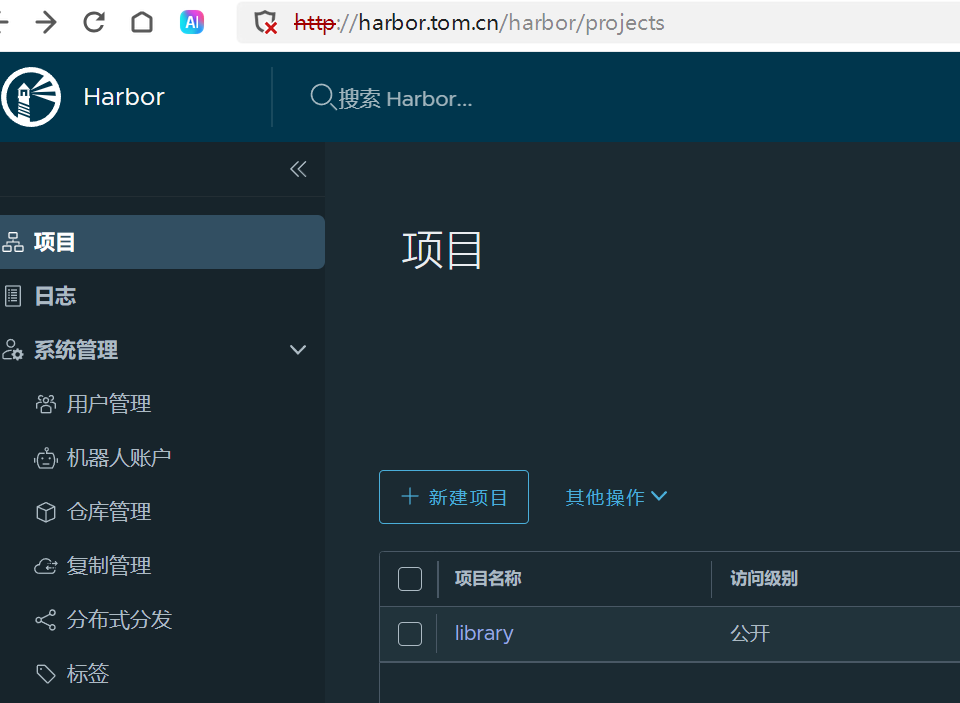
Task: Go to 标签 page
Action: coord(88,674)
